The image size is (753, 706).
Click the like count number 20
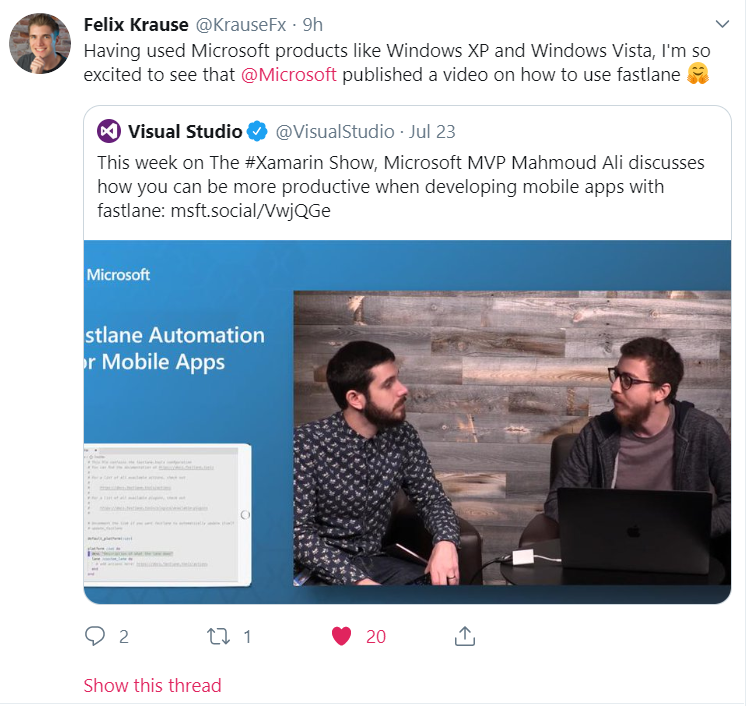pyautogui.click(x=376, y=636)
